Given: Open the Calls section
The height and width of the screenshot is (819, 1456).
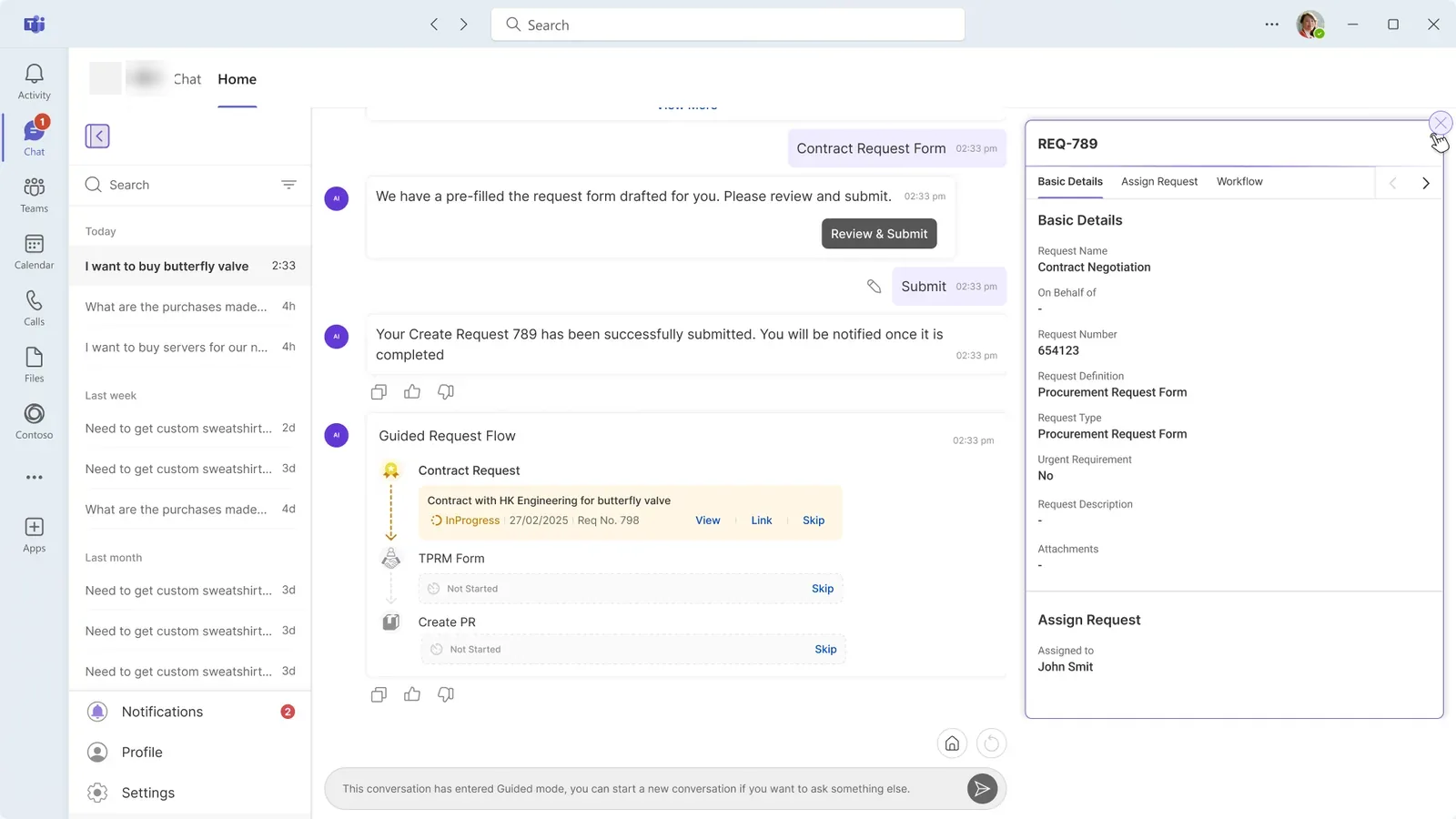Looking at the screenshot, I should [x=34, y=308].
